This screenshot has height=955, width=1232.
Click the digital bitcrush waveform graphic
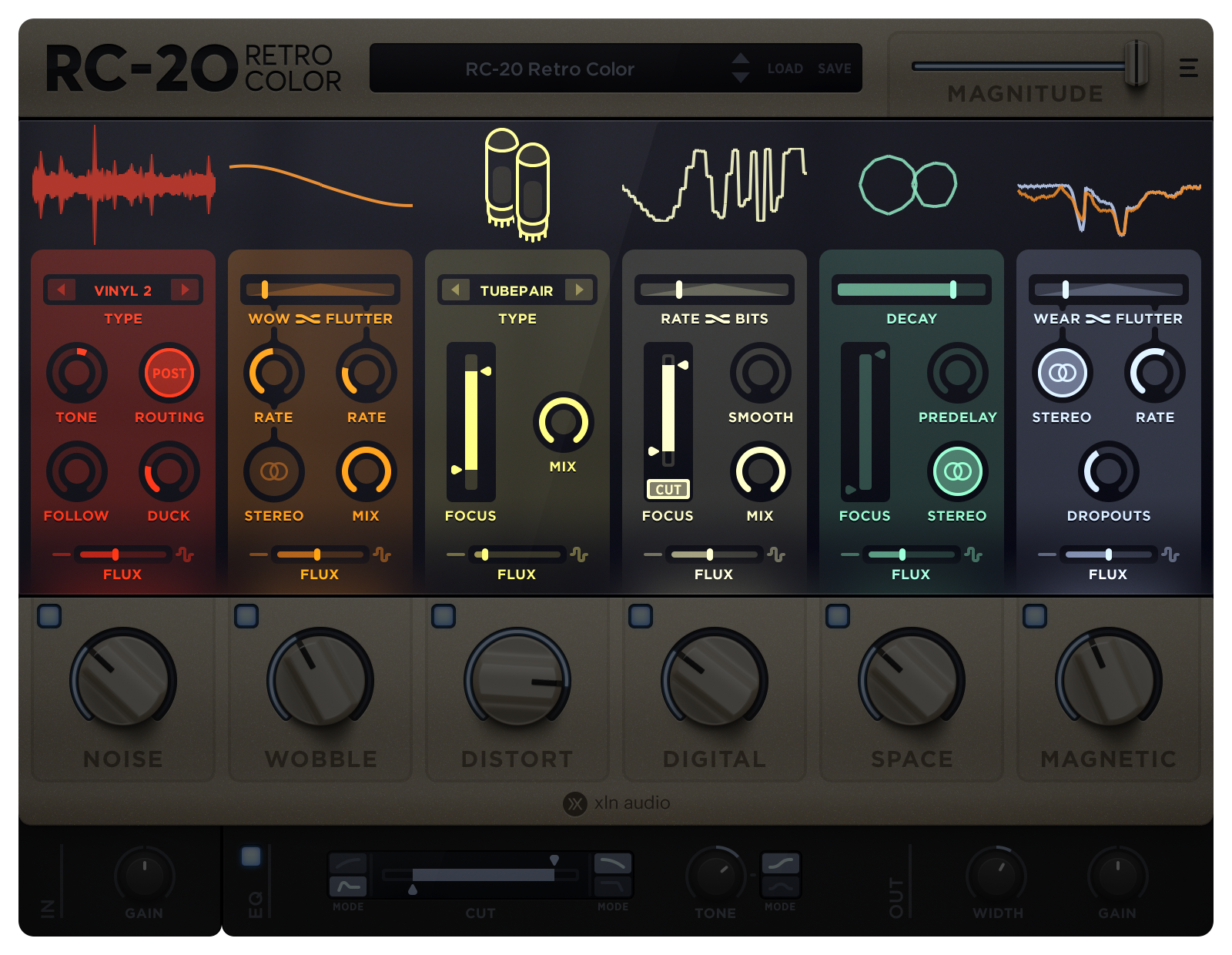point(715,185)
